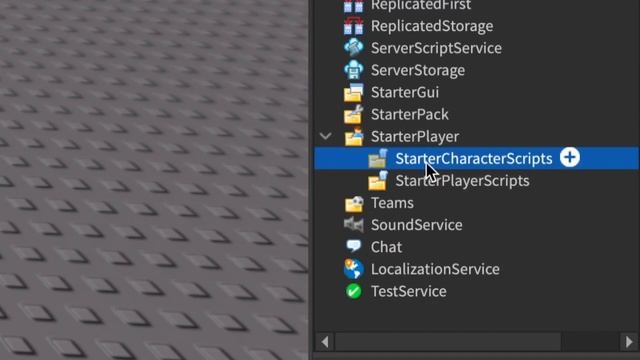Viewport: 640px width, 360px height.
Task: Click the LocalizationService globe icon
Action: (353, 269)
